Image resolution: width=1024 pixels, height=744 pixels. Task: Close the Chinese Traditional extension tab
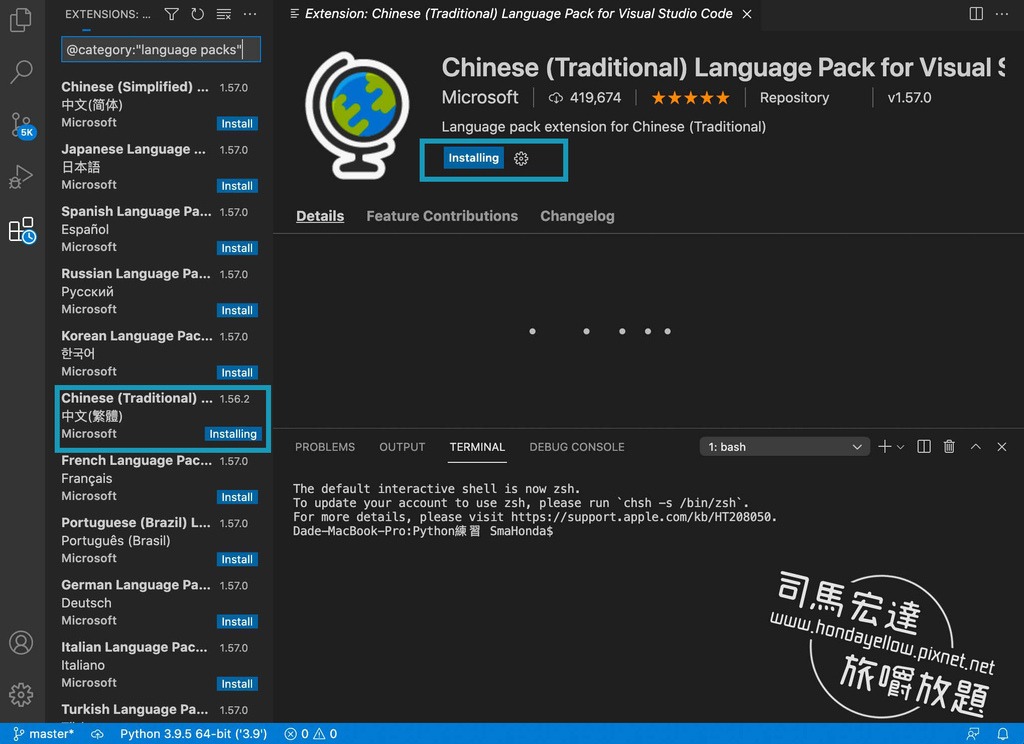(747, 14)
